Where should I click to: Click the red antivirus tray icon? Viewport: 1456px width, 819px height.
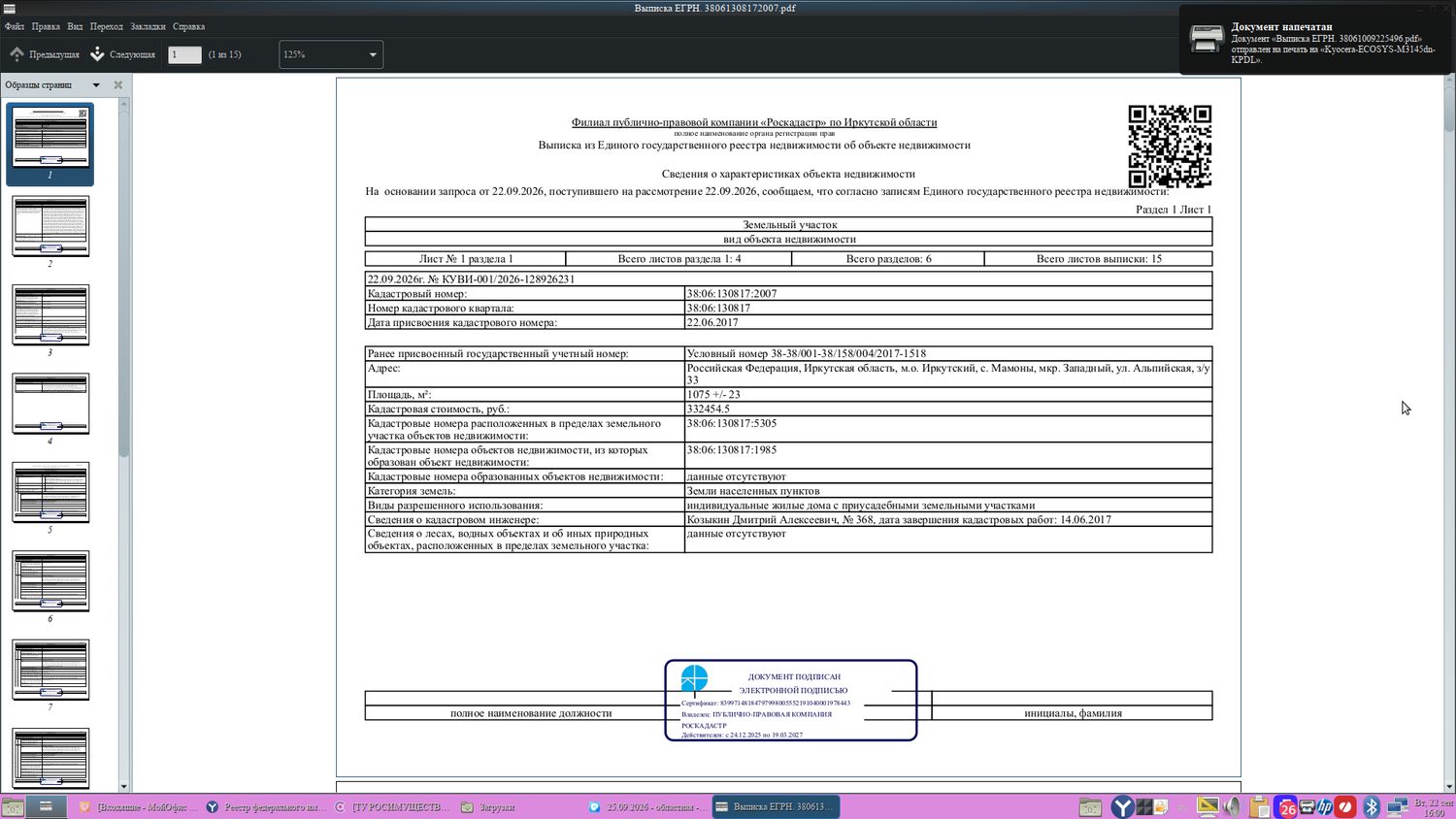click(x=1345, y=806)
